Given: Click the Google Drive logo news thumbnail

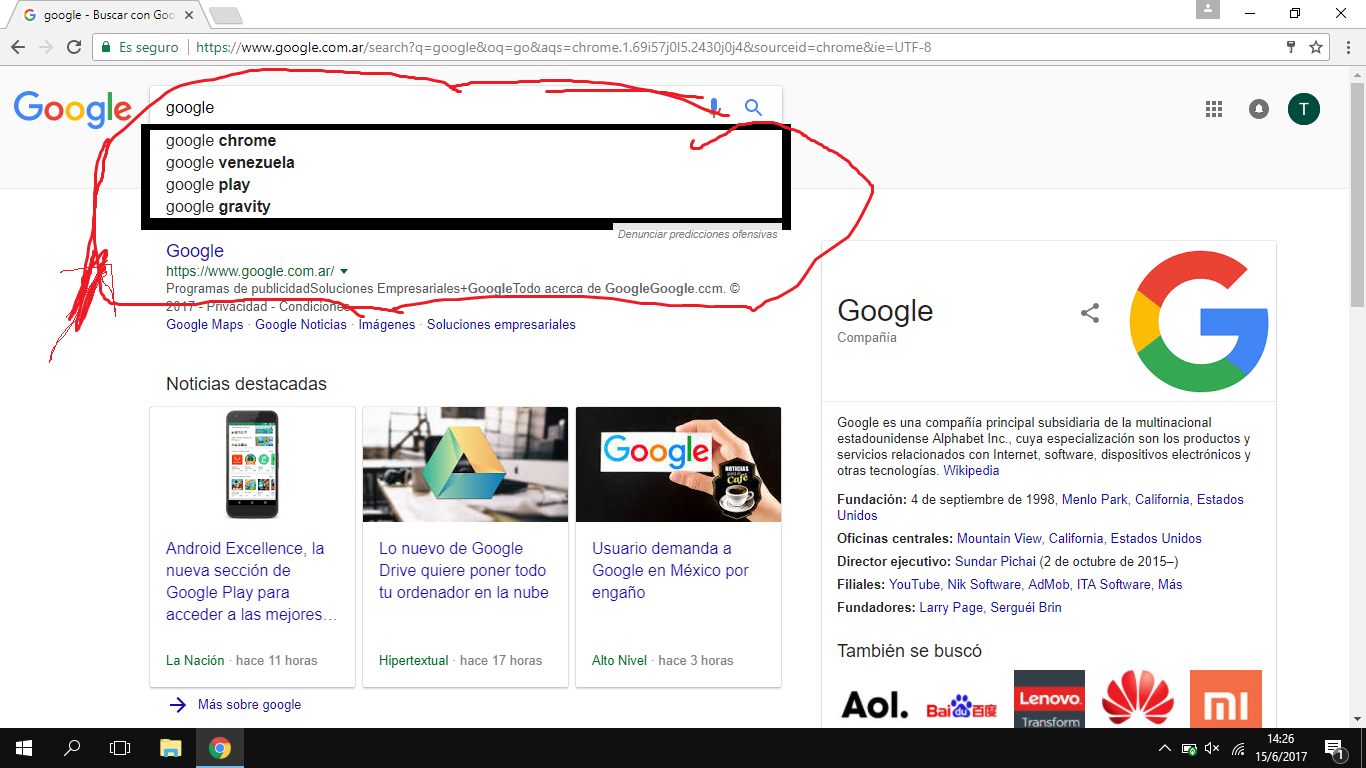Looking at the screenshot, I should (x=465, y=464).
